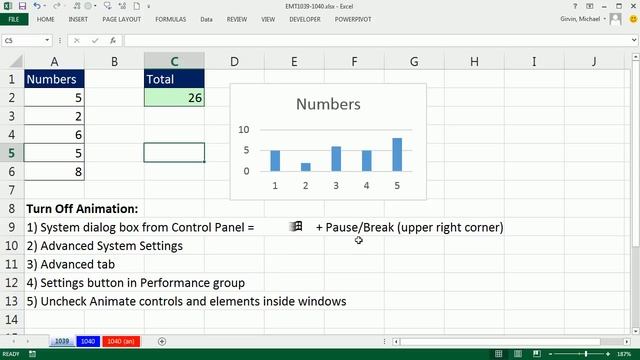The height and width of the screenshot is (360, 640).
Task: Open the Insert Function fx dialog
Action: pos(113,40)
